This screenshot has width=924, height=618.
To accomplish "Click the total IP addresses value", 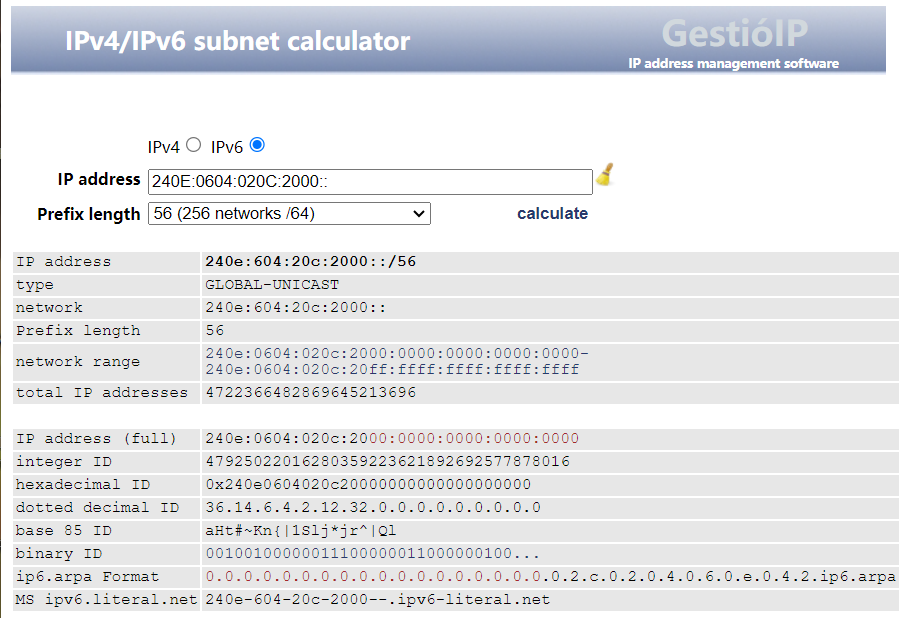I will 310,392.
